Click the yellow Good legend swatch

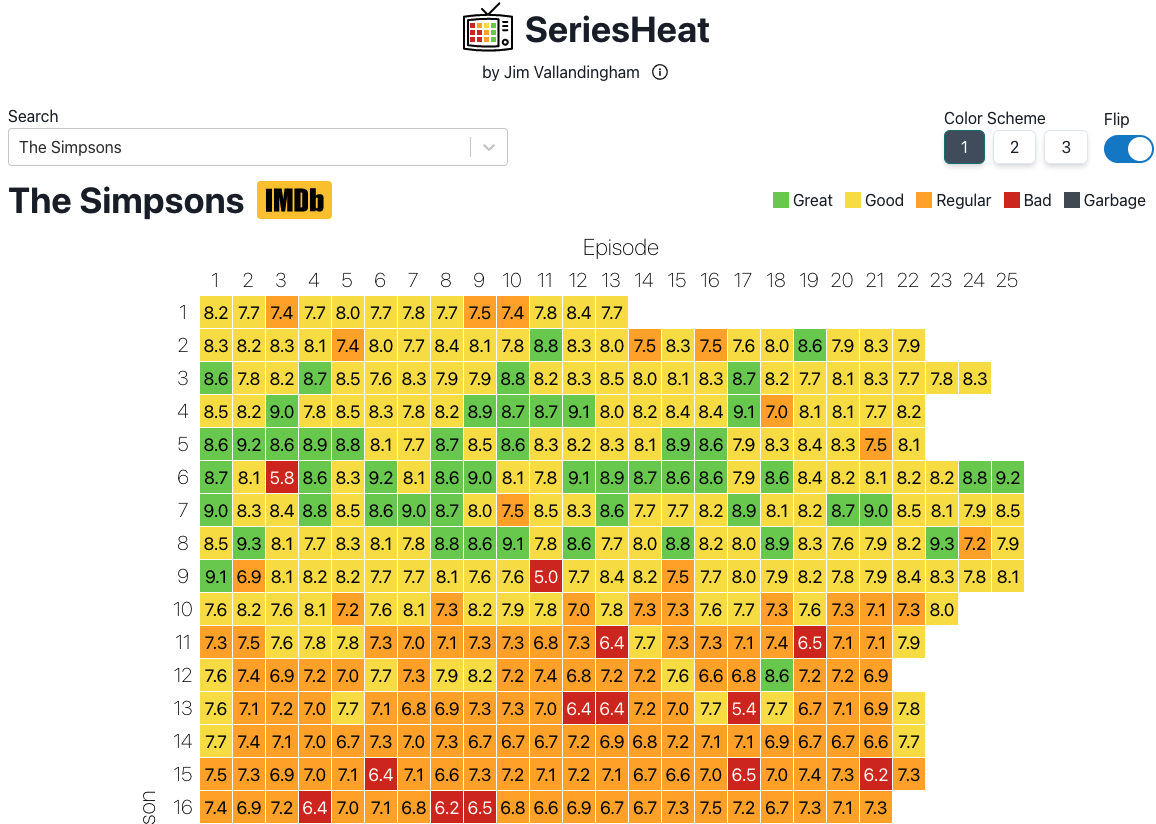pyautogui.click(x=848, y=200)
